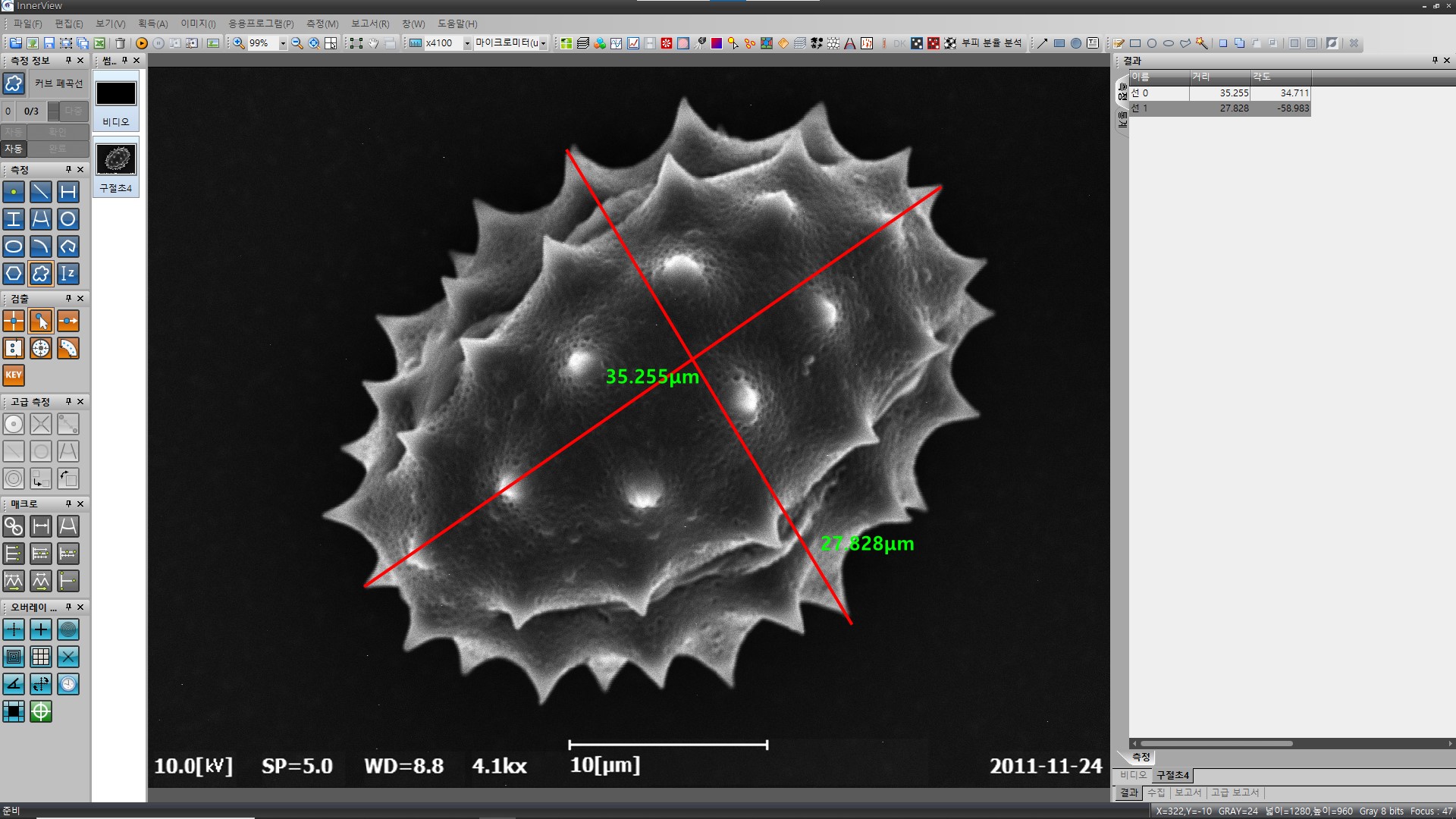Choose the ellipse measurement tool
This screenshot has width=1456, height=819.
point(14,246)
